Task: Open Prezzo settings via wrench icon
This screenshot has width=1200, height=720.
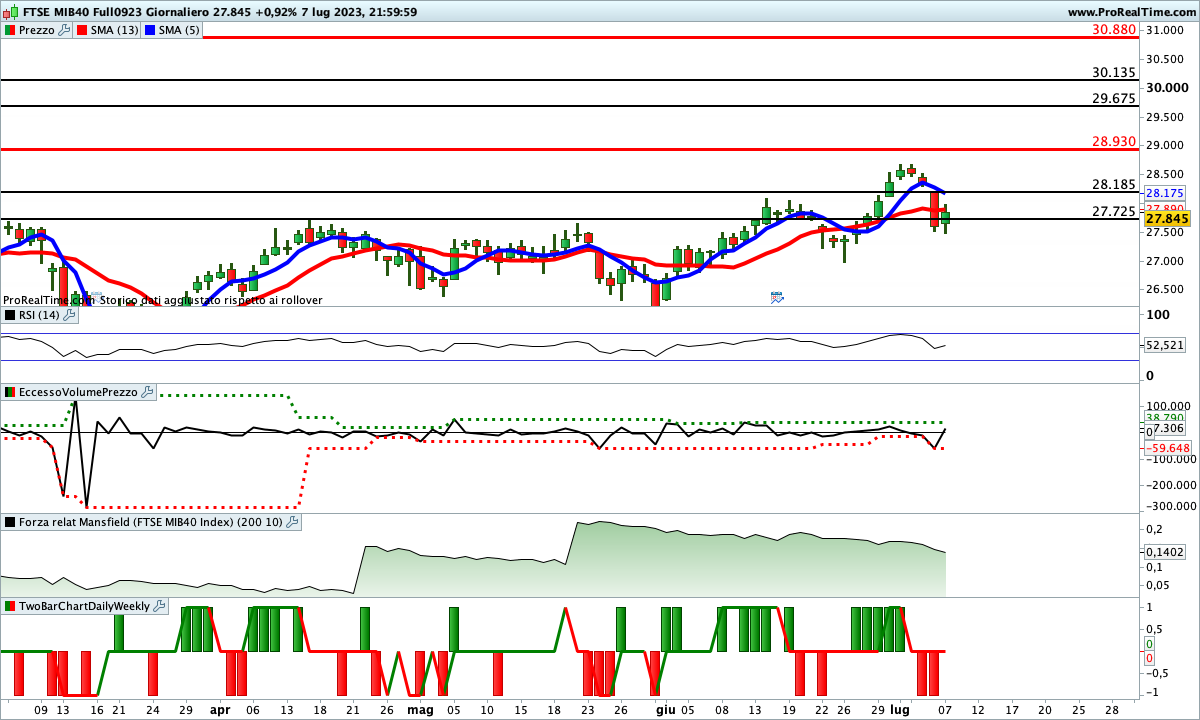Action: click(x=65, y=30)
